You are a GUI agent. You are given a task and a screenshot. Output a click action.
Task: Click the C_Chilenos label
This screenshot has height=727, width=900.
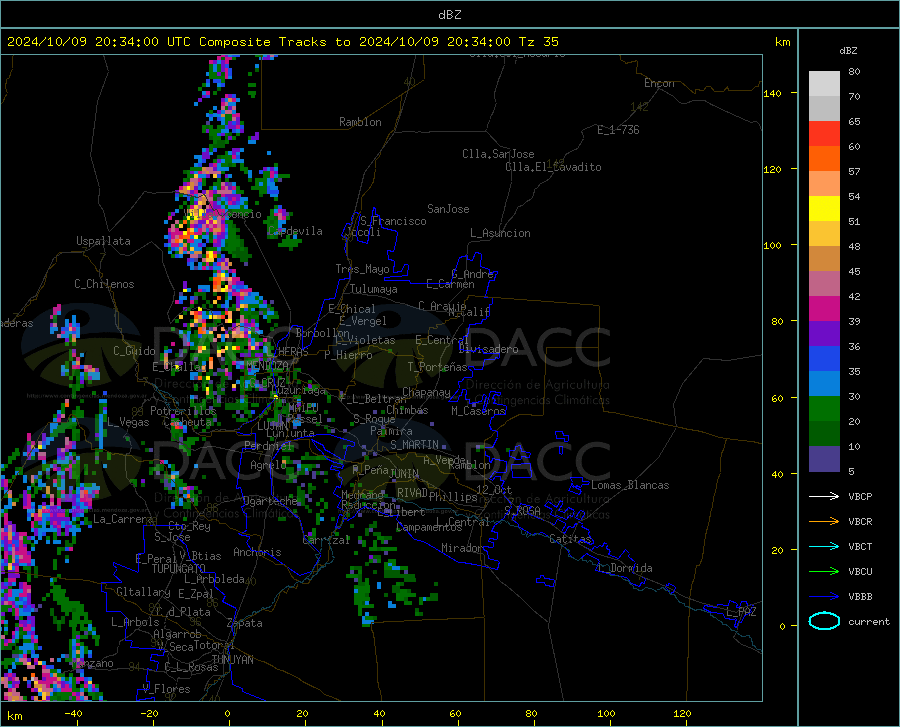point(104,284)
